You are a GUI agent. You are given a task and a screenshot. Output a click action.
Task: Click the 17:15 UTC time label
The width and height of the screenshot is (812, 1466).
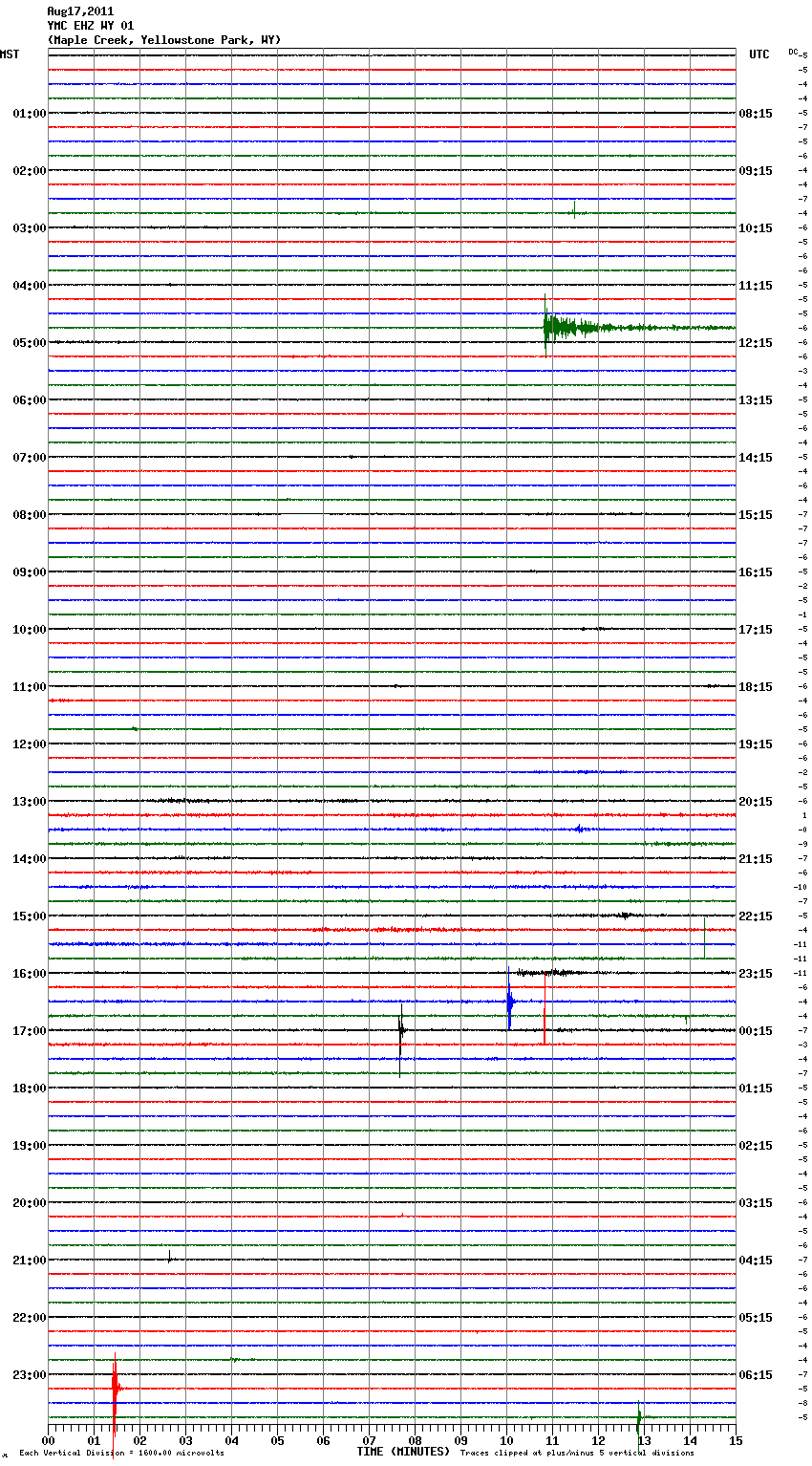point(756,630)
